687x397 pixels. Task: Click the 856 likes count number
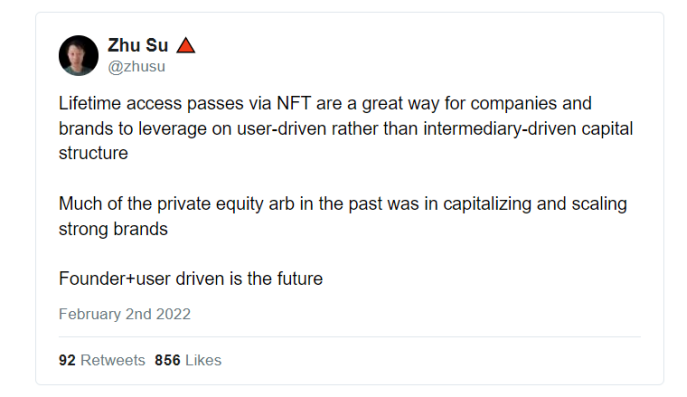point(167,360)
